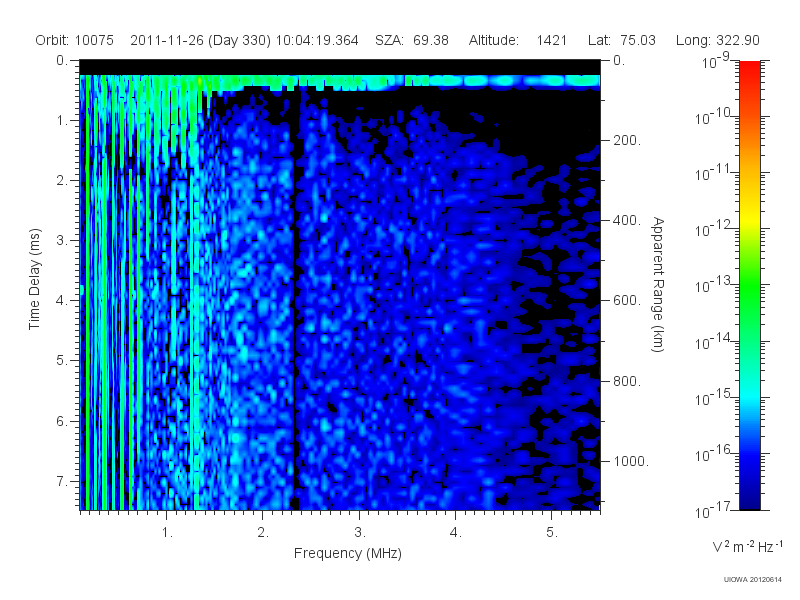This screenshot has width=800, height=600.
Task: Click the Time Delay (ms) axis label
Action: click(34, 279)
